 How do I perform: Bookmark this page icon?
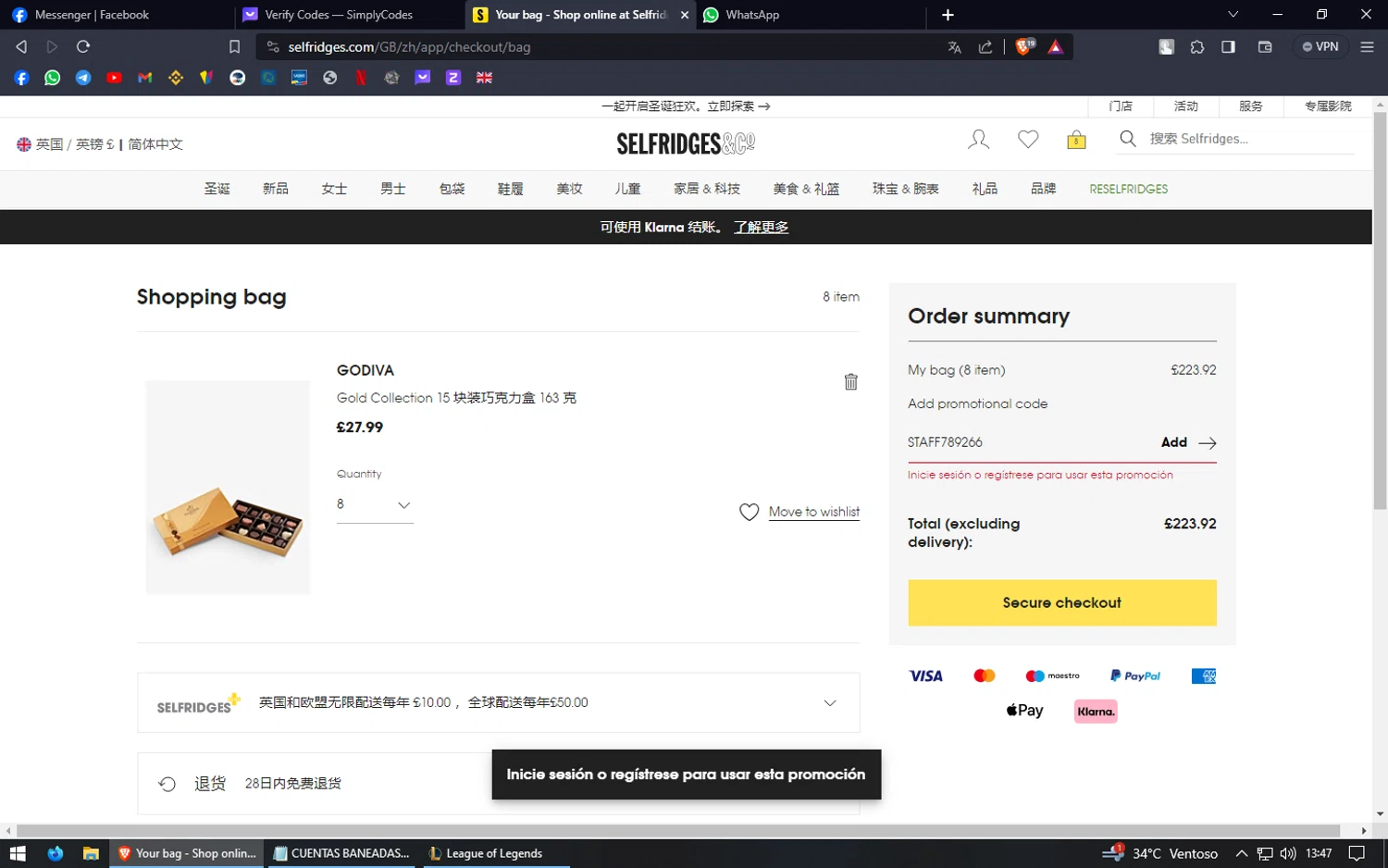(234, 47)
